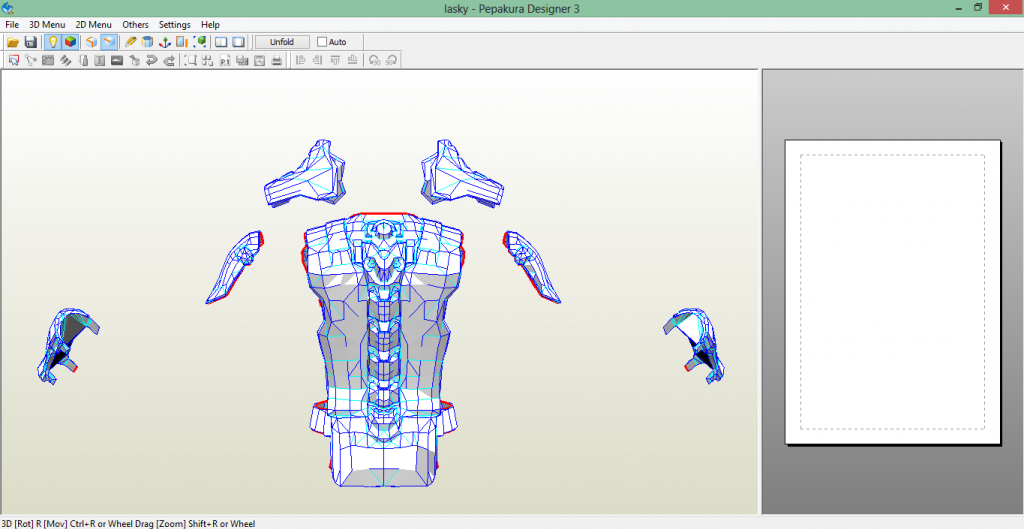Image resolution: width=1024 pixels, height=529 pixels.
Task: Click the single-pane window layout icon
Action: click(x=238, y=42)
